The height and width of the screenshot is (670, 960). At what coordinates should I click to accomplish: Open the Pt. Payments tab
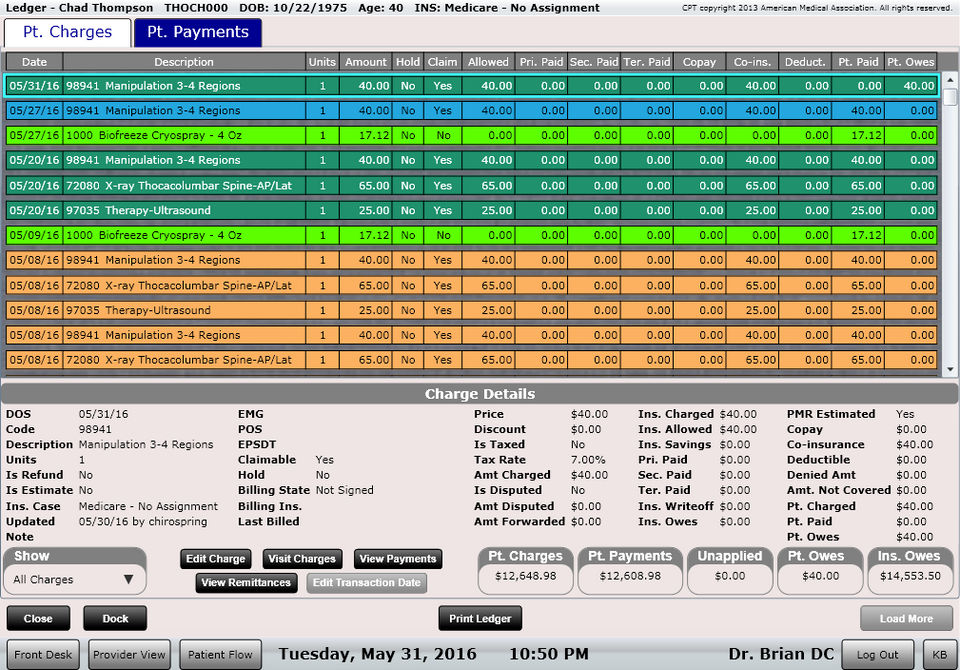(x=198, y=32)
